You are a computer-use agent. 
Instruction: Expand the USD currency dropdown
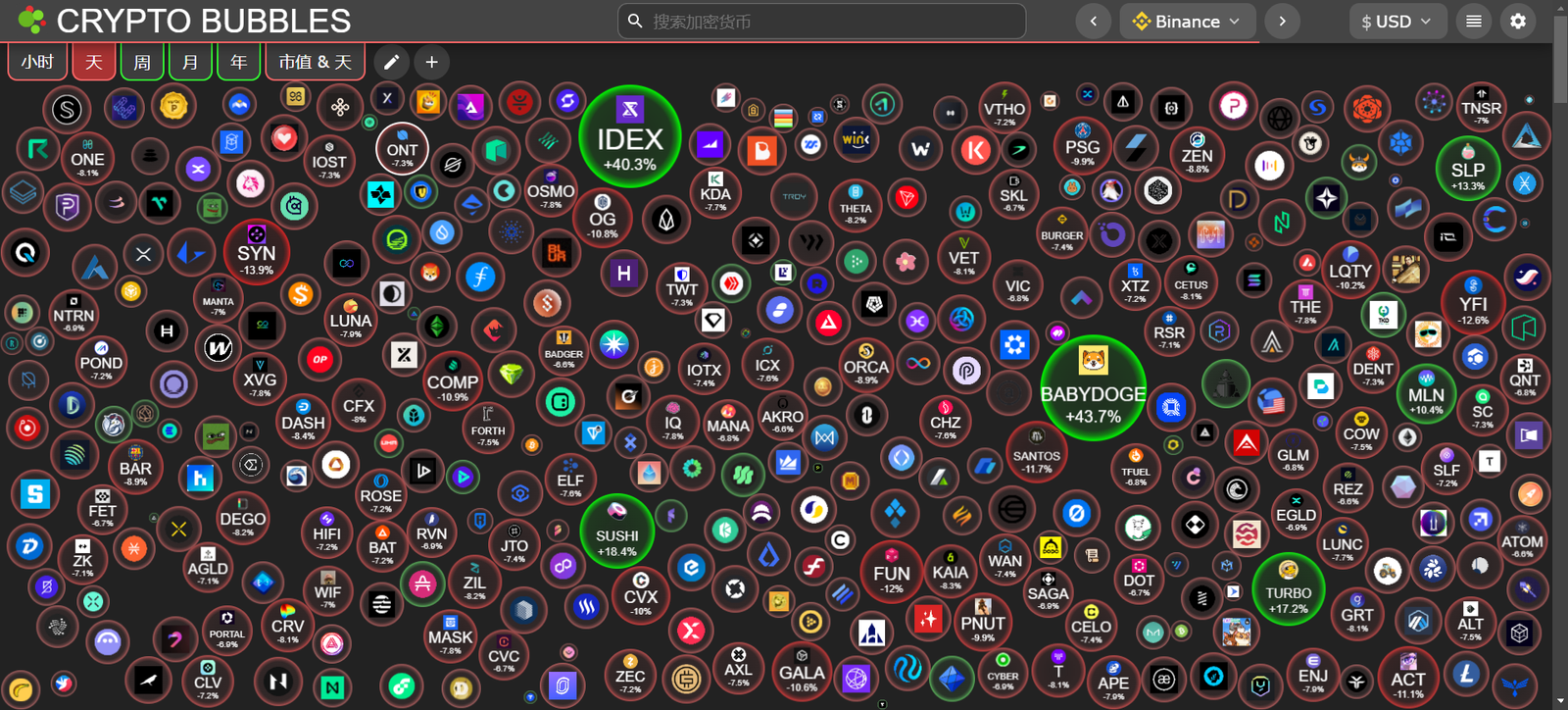pyautogui.click(x=1396, y=21)
